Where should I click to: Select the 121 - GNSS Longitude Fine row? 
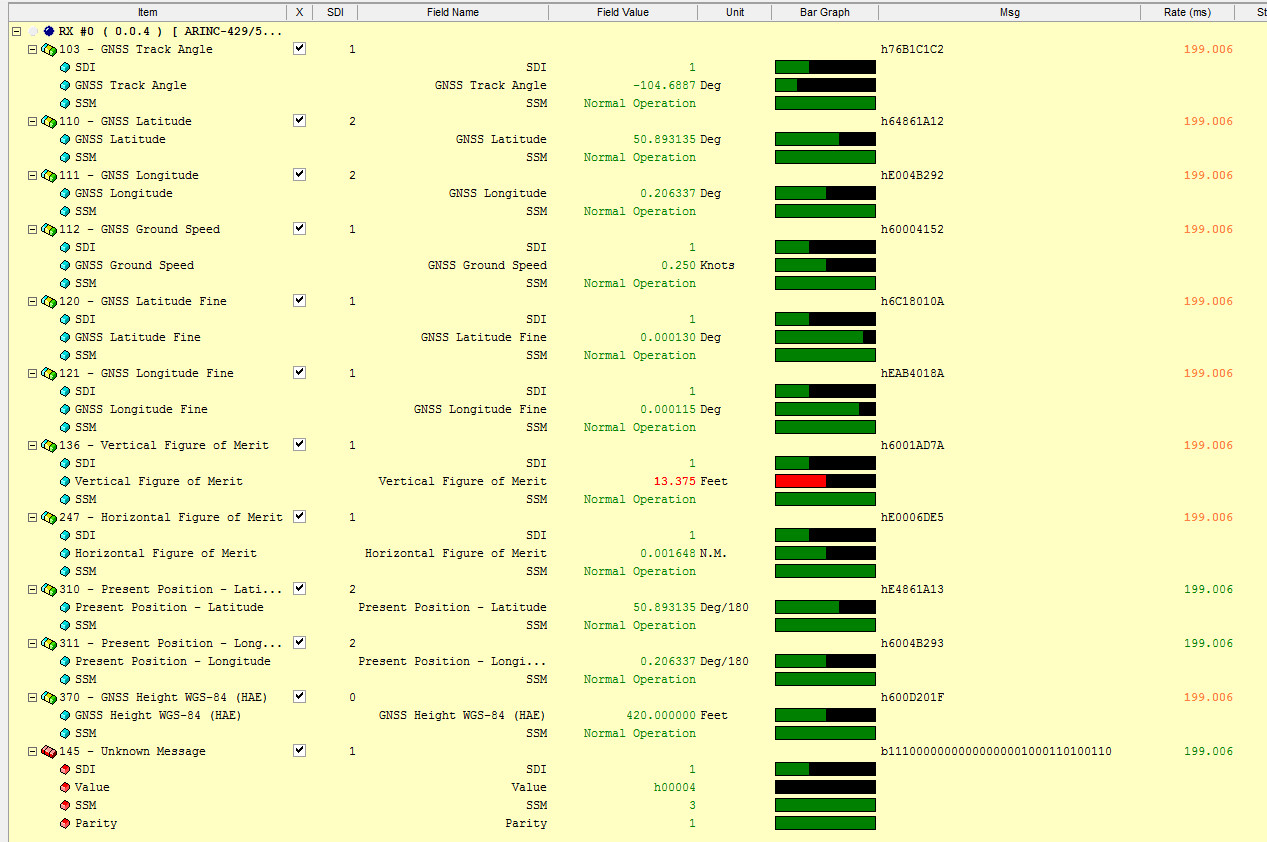pyautogui.click(x=166, y=373)
